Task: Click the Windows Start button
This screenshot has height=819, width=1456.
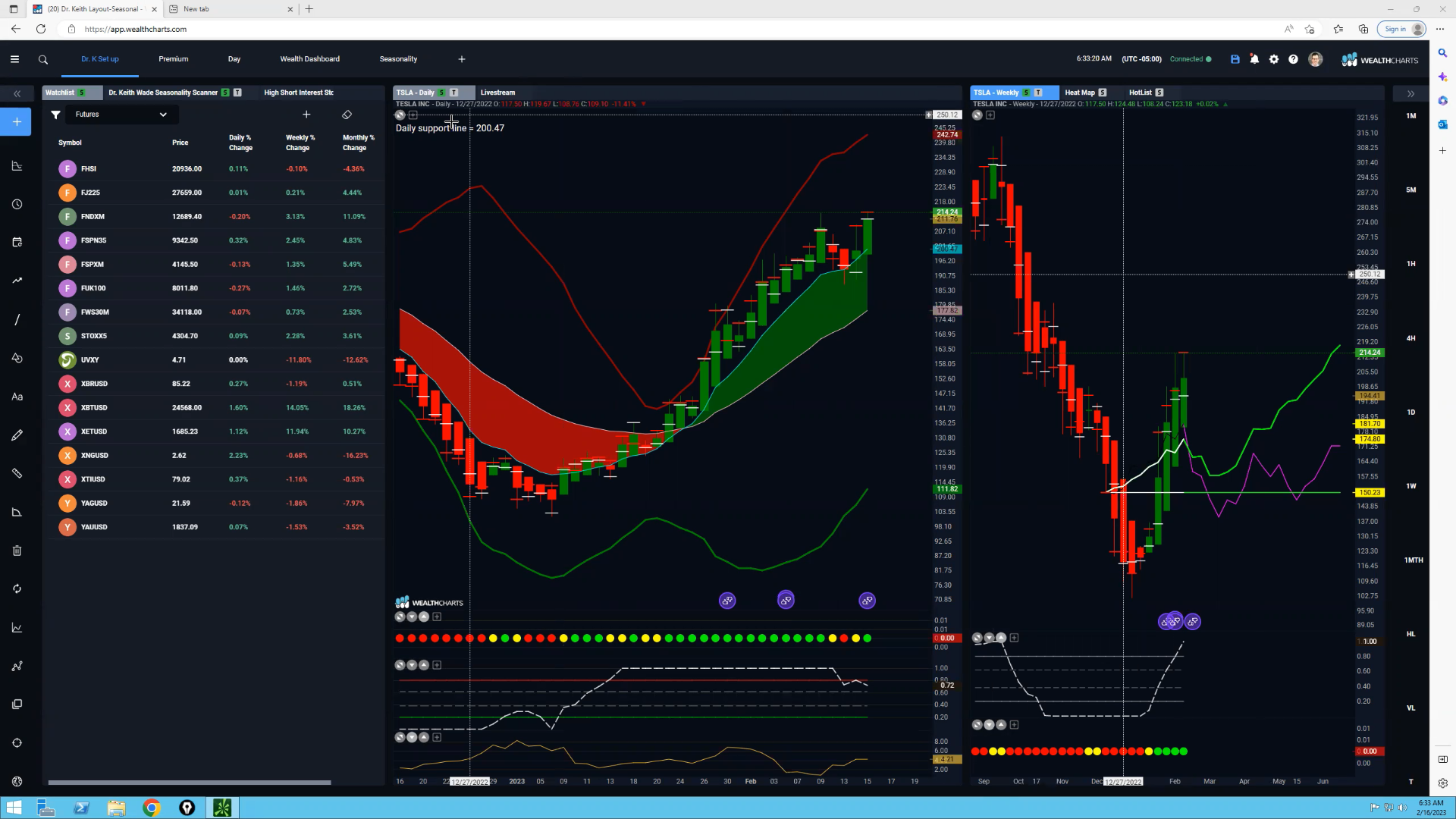Action: [14, 808]
